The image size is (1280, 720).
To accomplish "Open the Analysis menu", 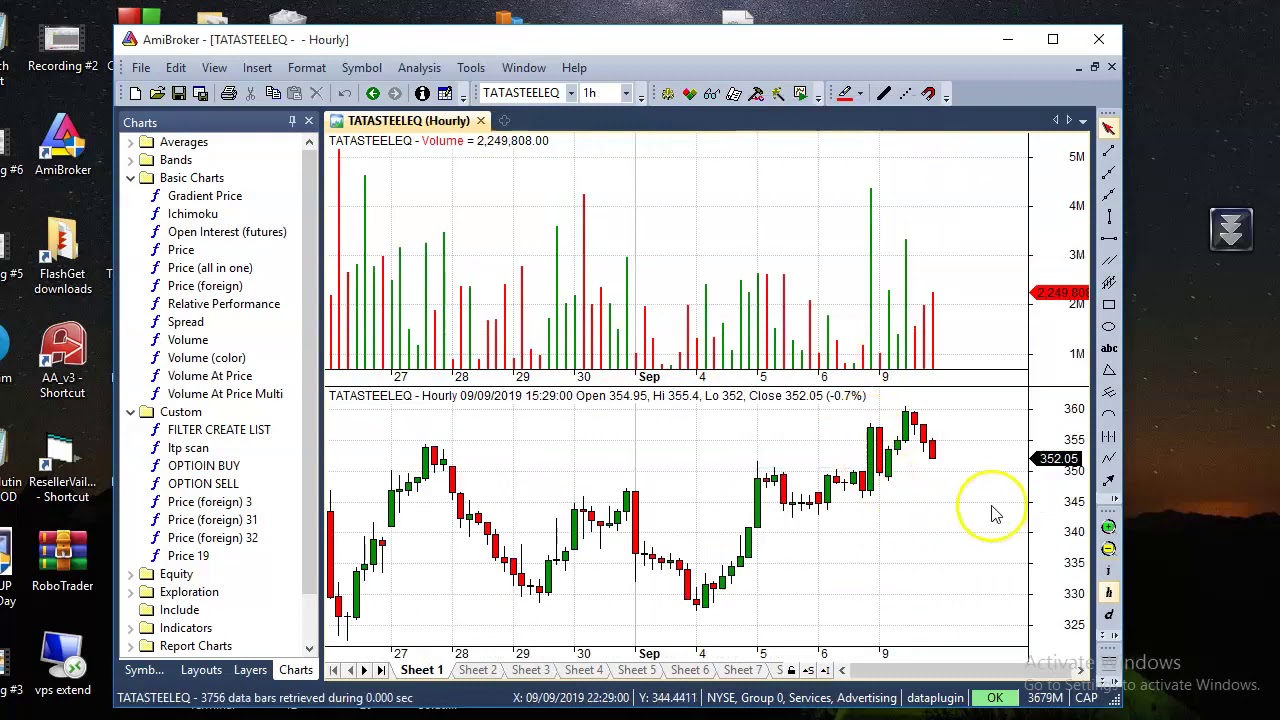I will [x=419, y=68].
